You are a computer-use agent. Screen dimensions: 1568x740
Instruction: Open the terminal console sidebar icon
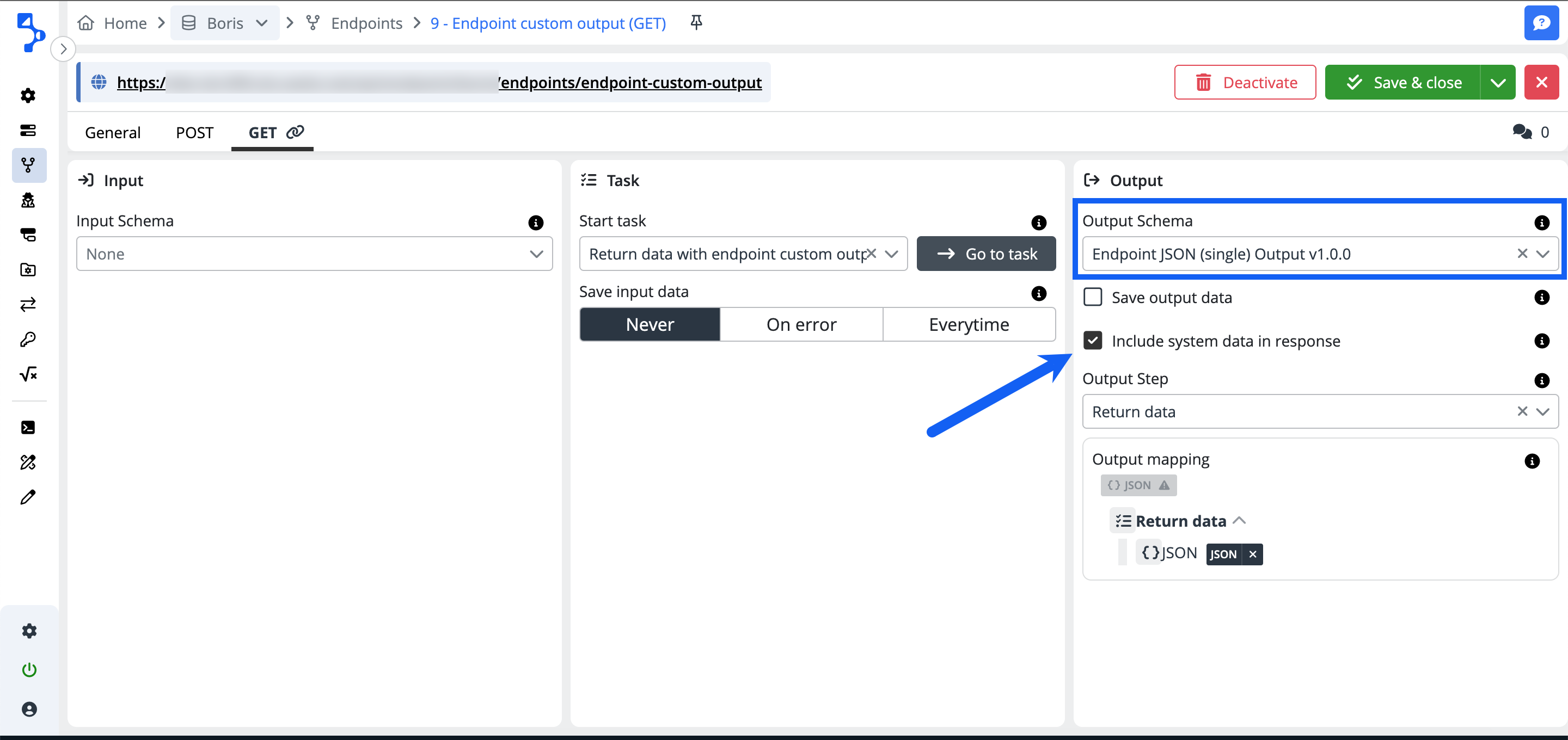[x=28, y=427]
